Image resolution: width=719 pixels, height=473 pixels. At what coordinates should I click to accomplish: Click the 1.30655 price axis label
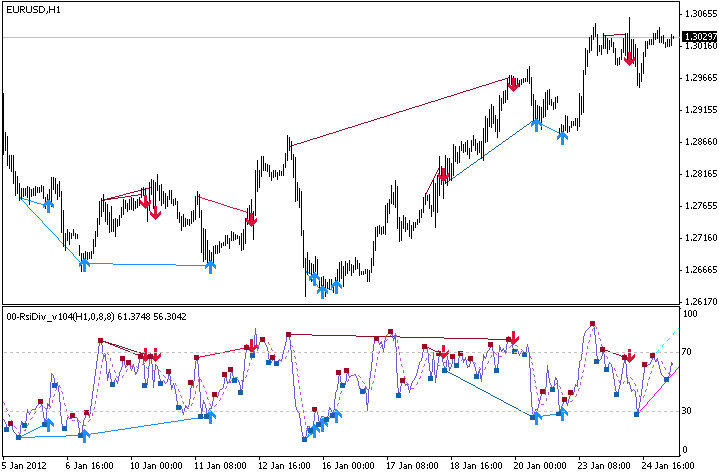tap(699, 13)
